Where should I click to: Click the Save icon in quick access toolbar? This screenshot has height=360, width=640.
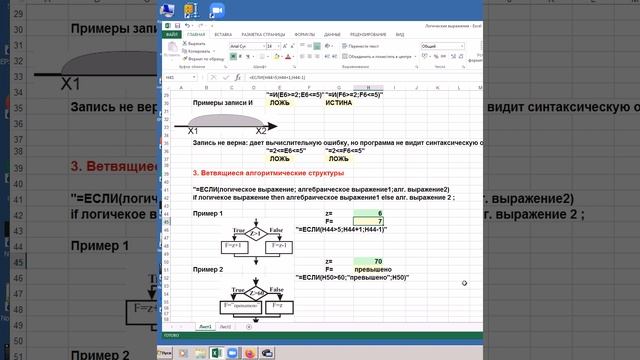point(177,25)
